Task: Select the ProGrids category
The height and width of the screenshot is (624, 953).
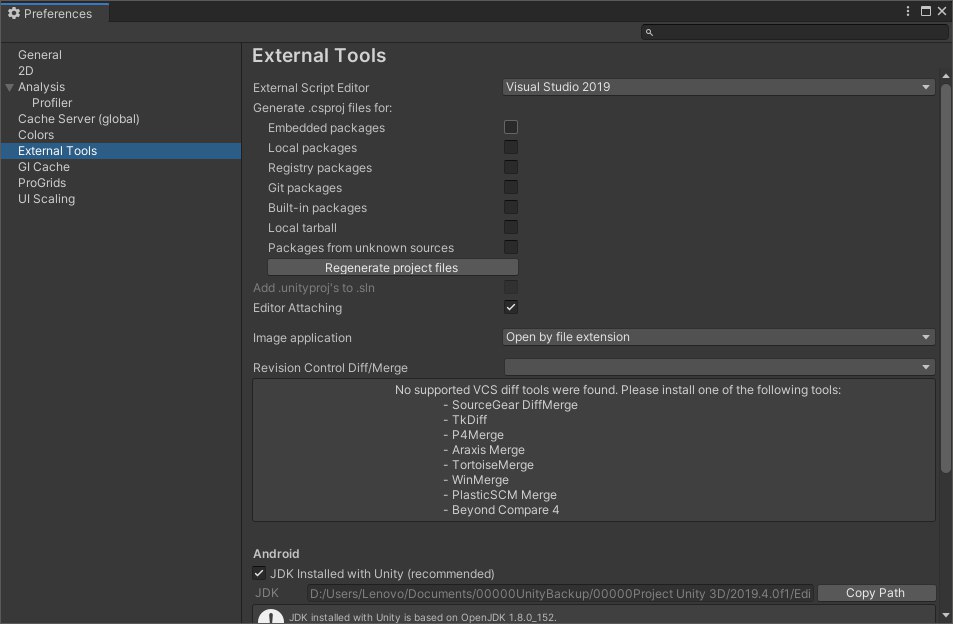Action: click(x=42, y=182)
